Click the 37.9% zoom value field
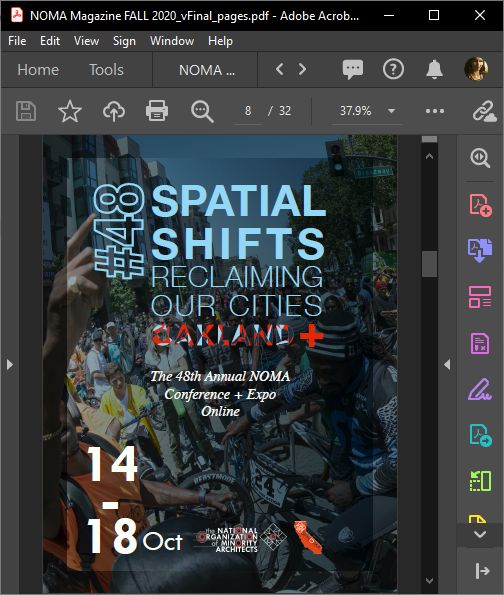This screenshot has height=595, width=504. [355, 111]
